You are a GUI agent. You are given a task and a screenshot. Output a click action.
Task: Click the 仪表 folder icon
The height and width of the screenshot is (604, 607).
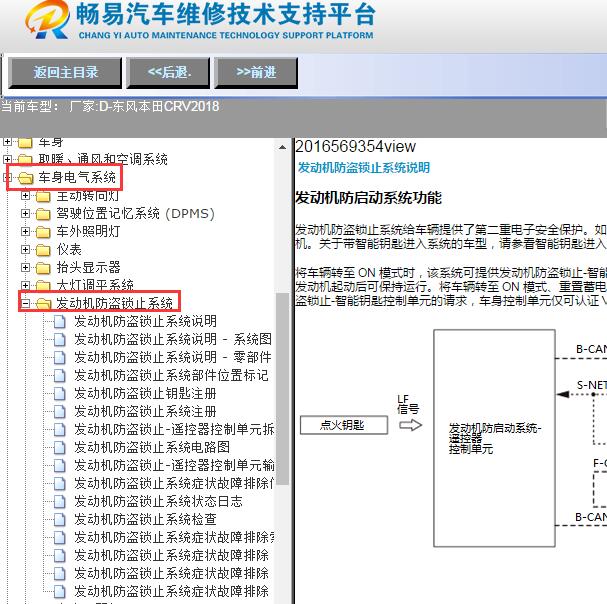pos(43,250)
